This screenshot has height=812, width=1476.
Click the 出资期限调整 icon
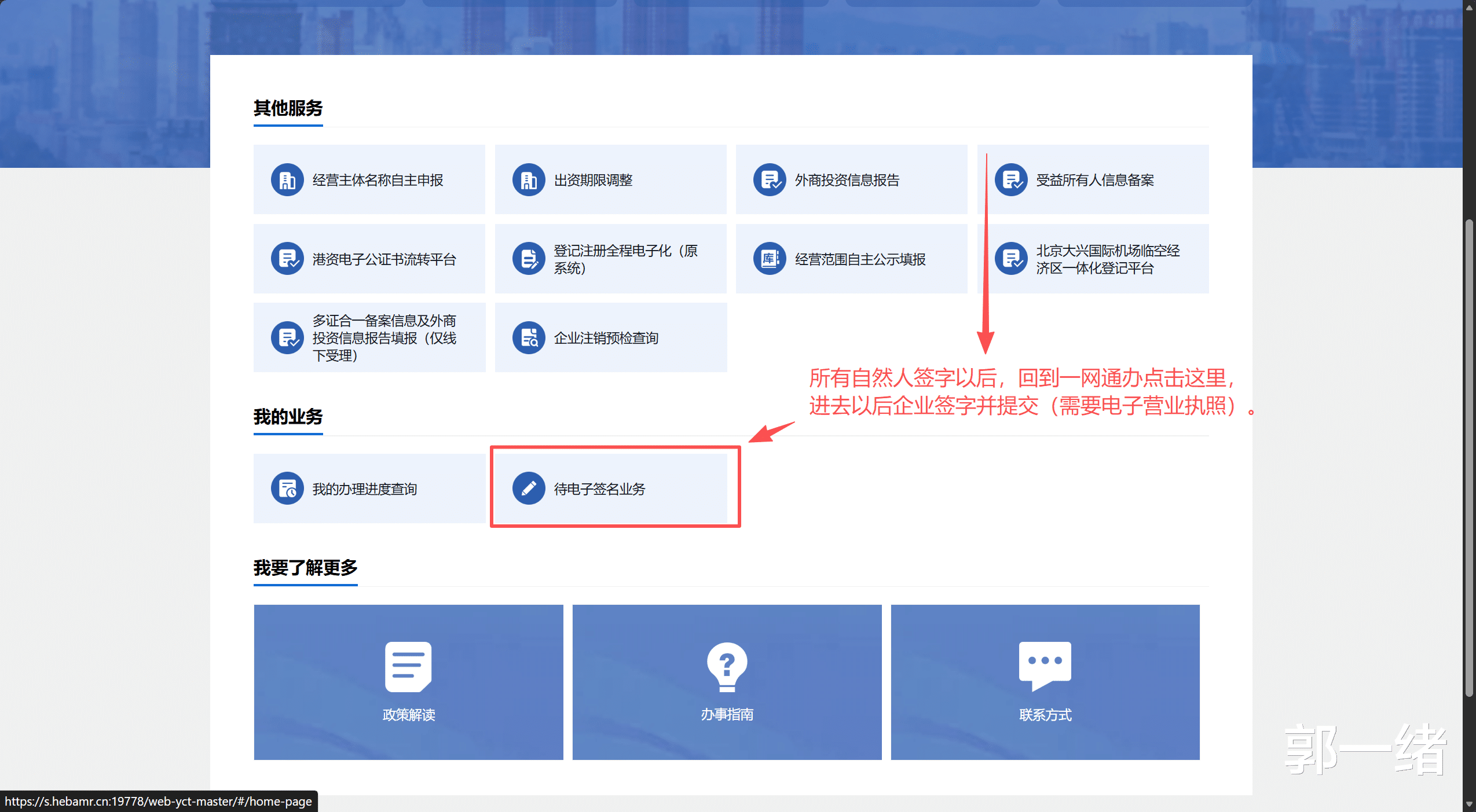point(528,180)
